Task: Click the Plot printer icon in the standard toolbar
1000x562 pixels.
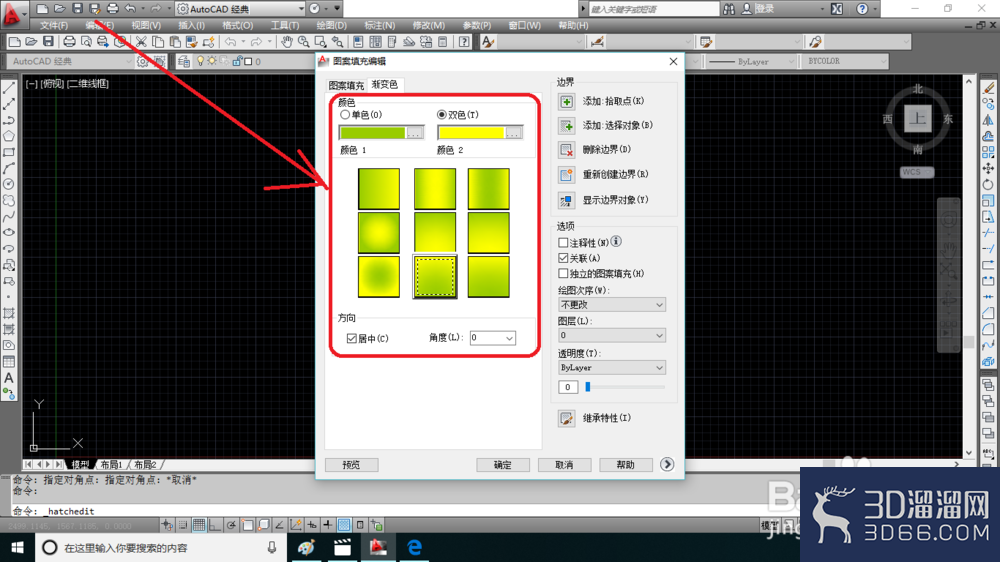Action: 69,42
